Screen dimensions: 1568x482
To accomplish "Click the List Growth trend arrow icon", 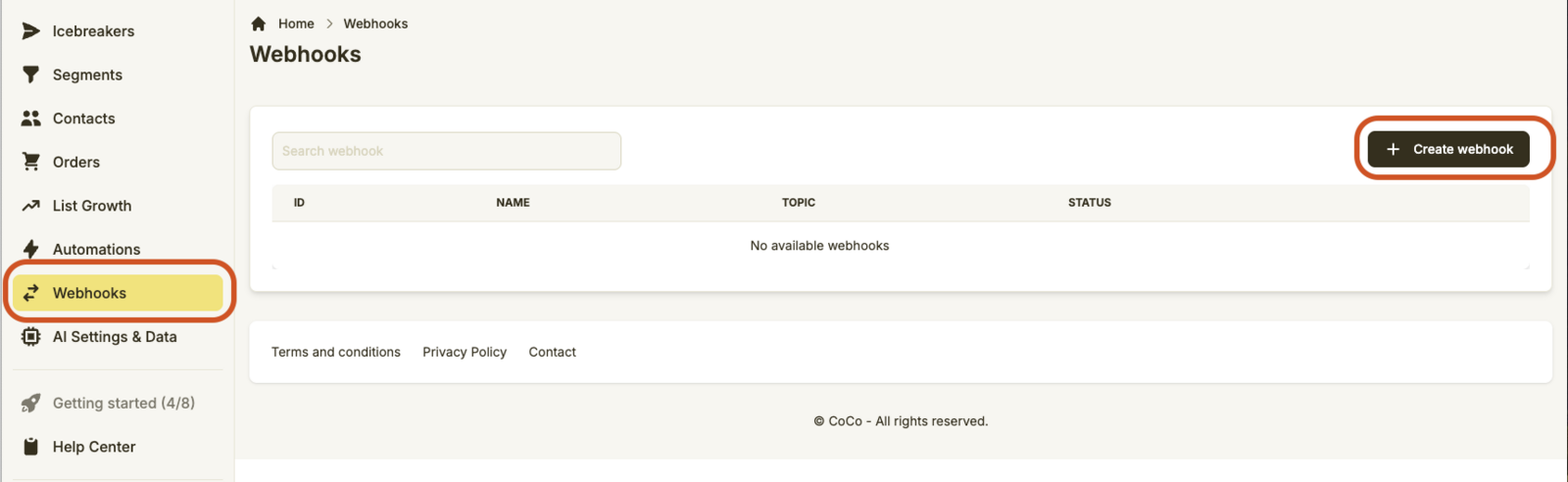I will (31, 206).
